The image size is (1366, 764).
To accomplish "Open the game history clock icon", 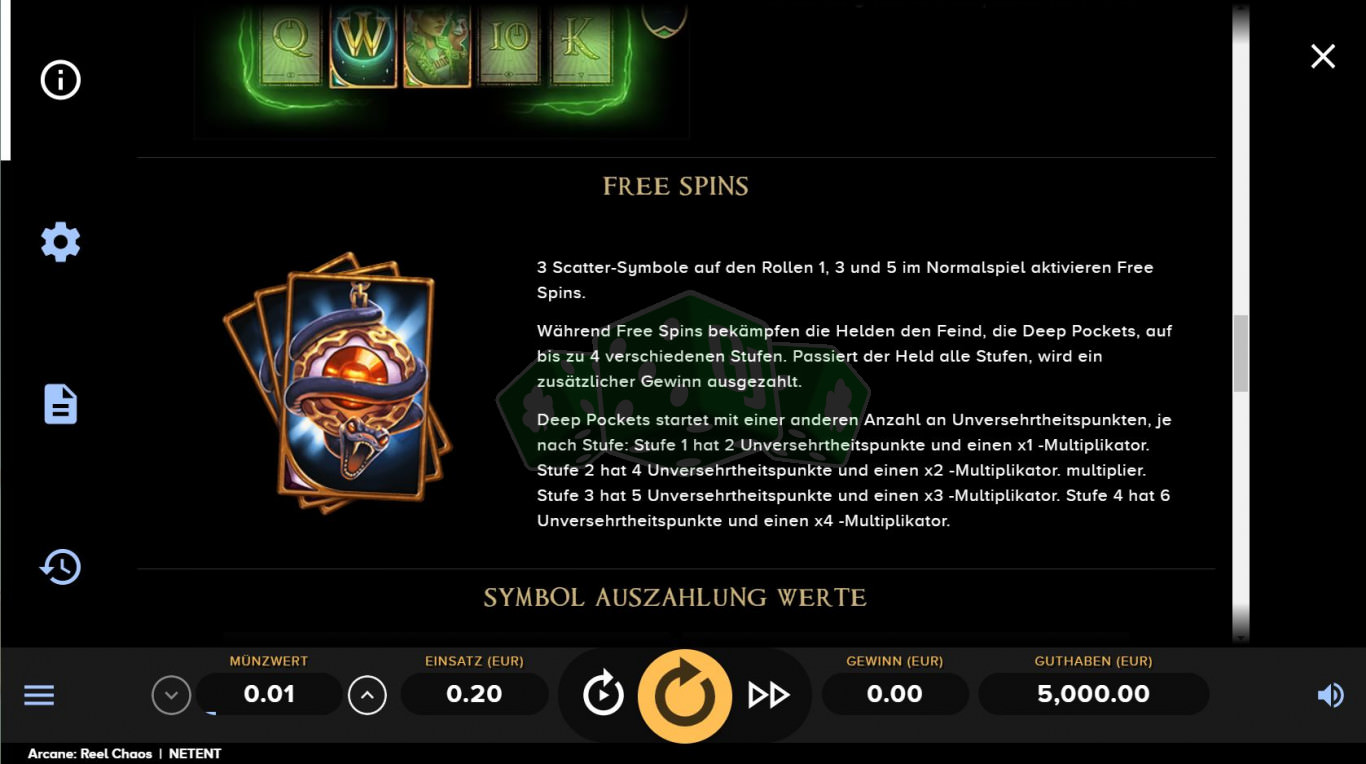I will point(60,567).
